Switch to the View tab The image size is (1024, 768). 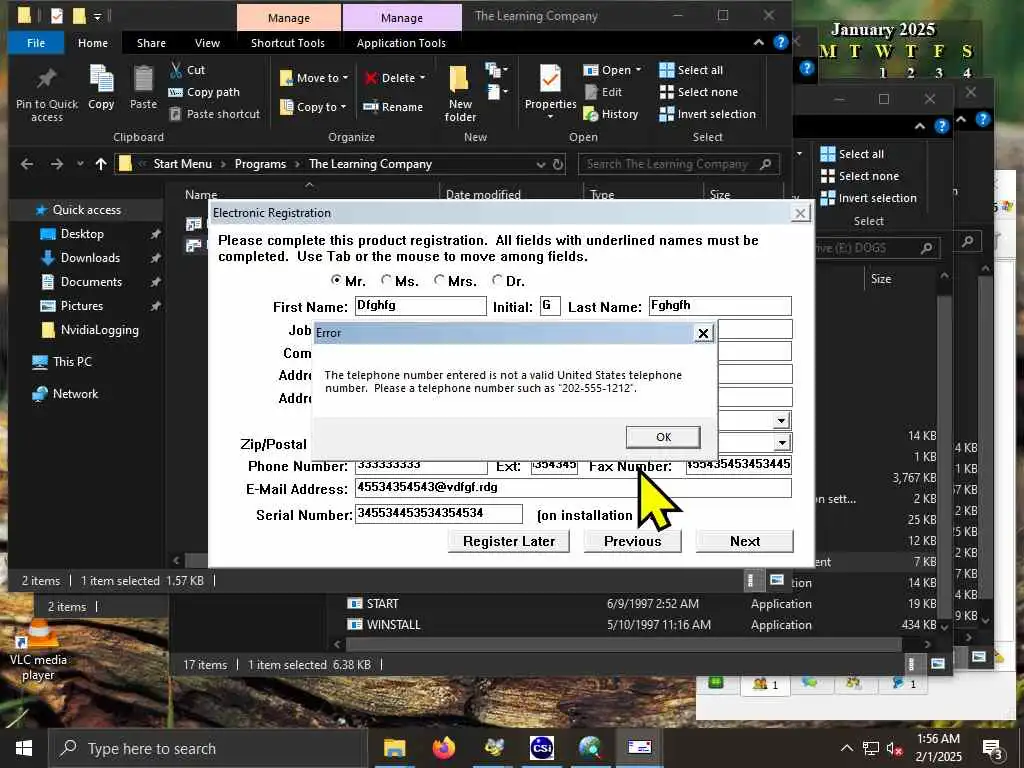coord(207,42)
